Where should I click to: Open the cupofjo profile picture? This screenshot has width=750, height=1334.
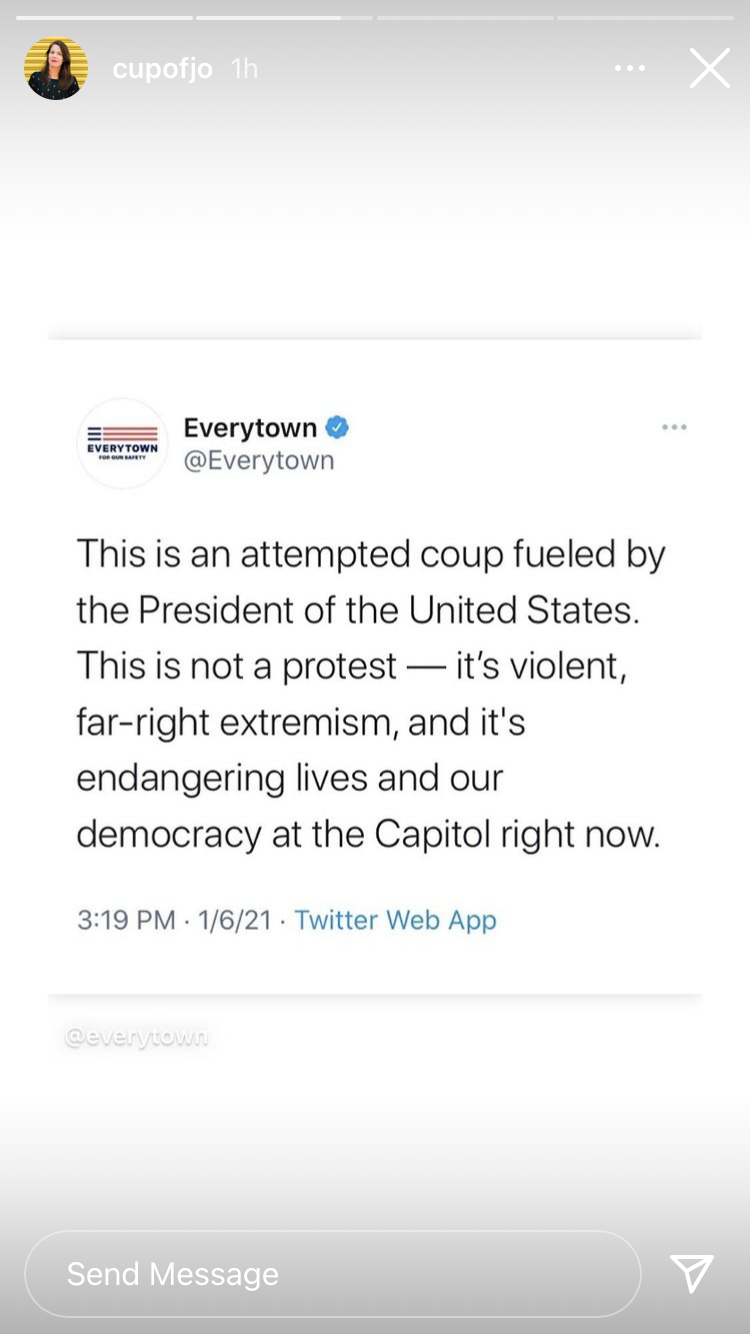(x=56, y=69)
